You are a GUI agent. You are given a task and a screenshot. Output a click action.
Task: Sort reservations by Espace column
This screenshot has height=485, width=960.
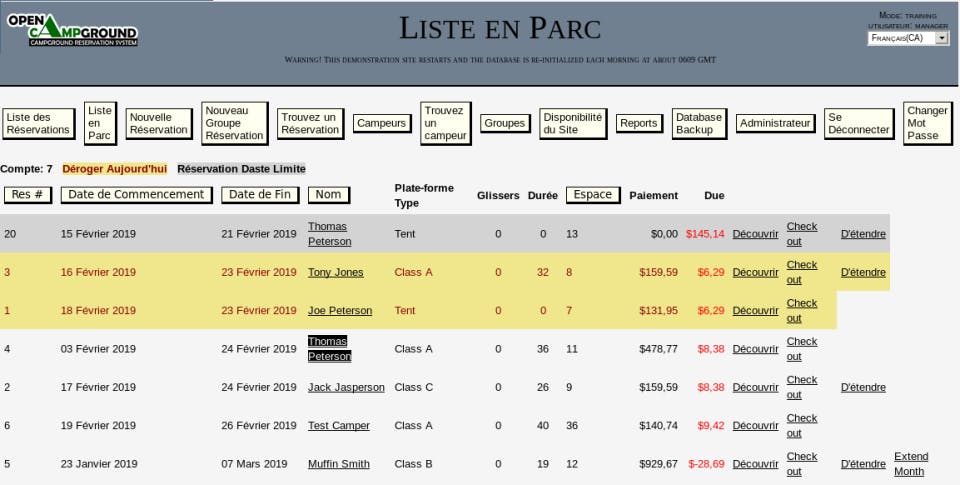pos(593,195)
